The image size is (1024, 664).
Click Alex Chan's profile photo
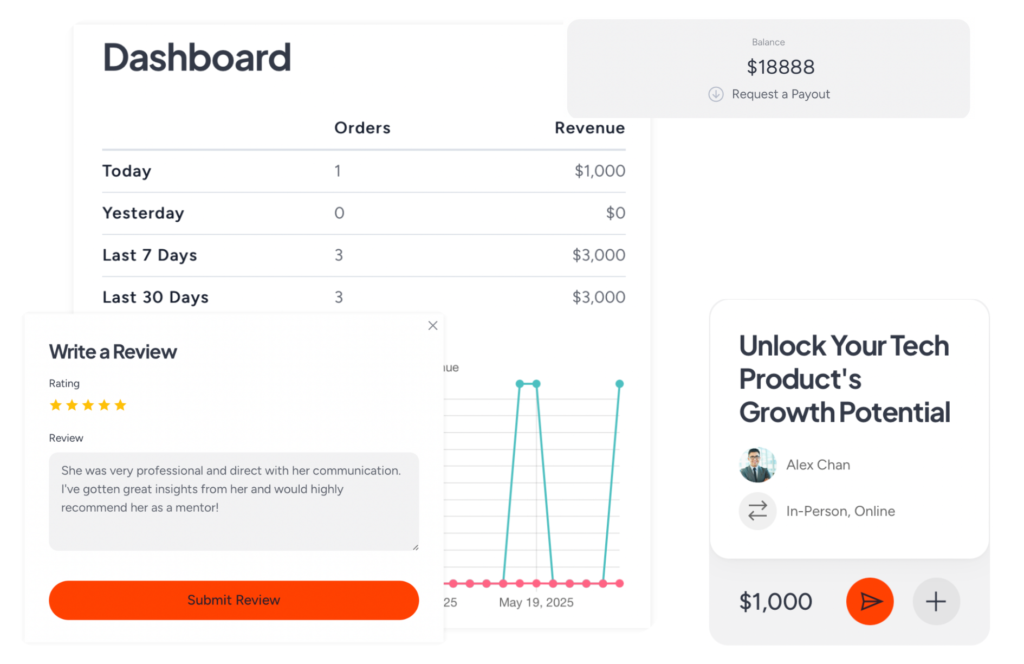[757, 465]
